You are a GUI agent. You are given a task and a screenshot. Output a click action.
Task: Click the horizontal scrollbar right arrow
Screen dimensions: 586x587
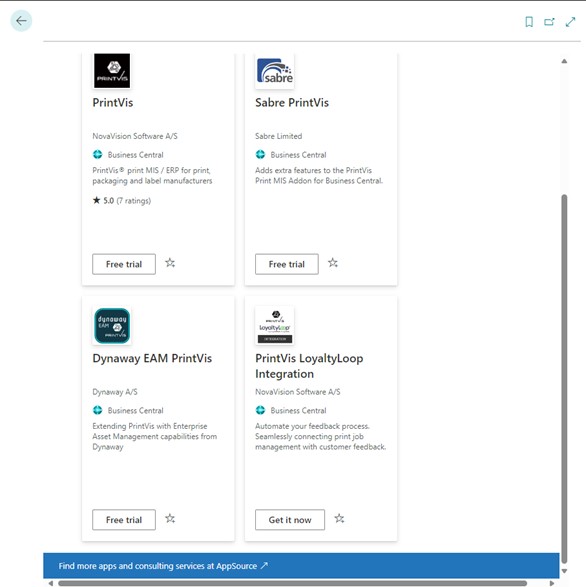point(552,583)
